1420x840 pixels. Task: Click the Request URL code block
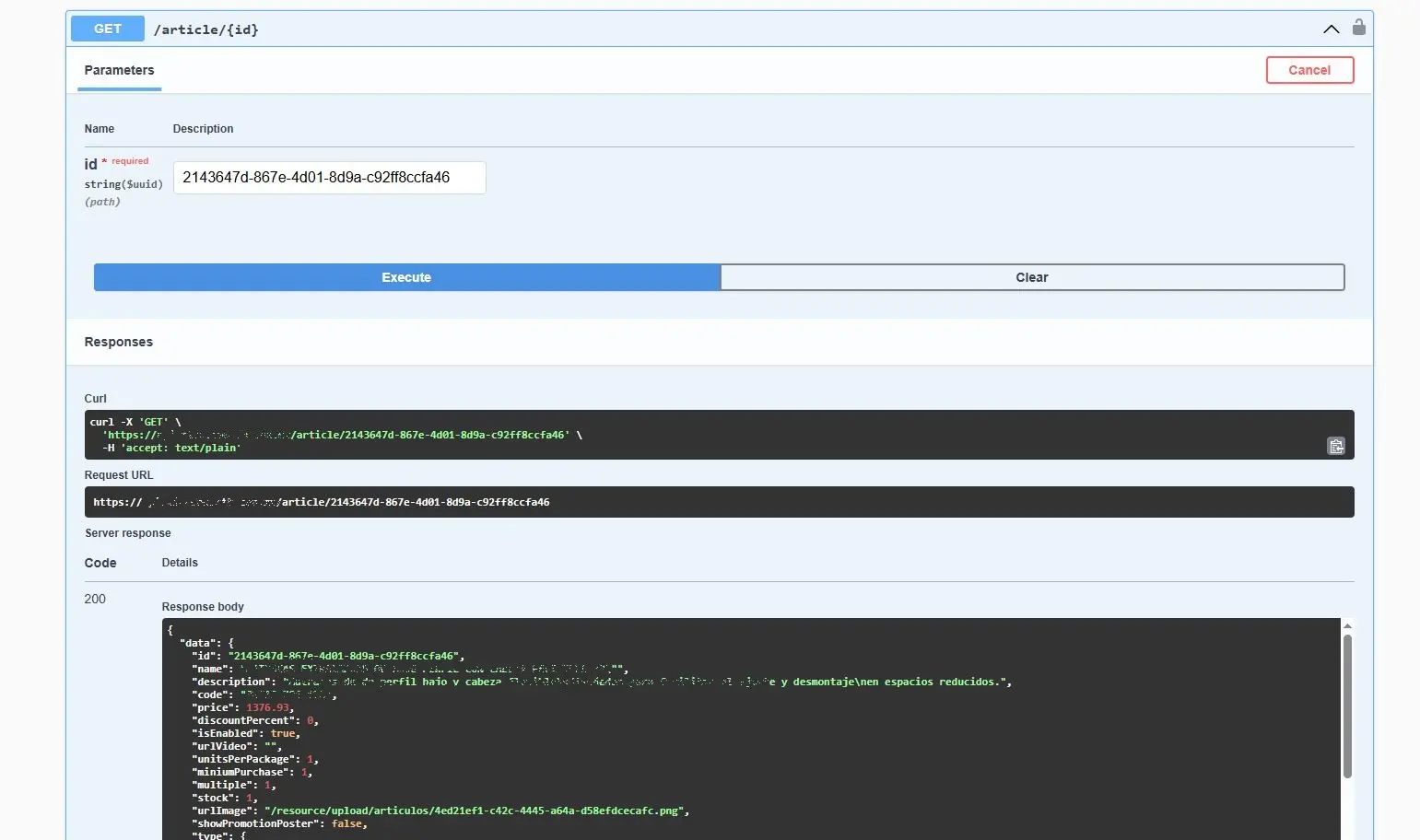tap(719, 502)
